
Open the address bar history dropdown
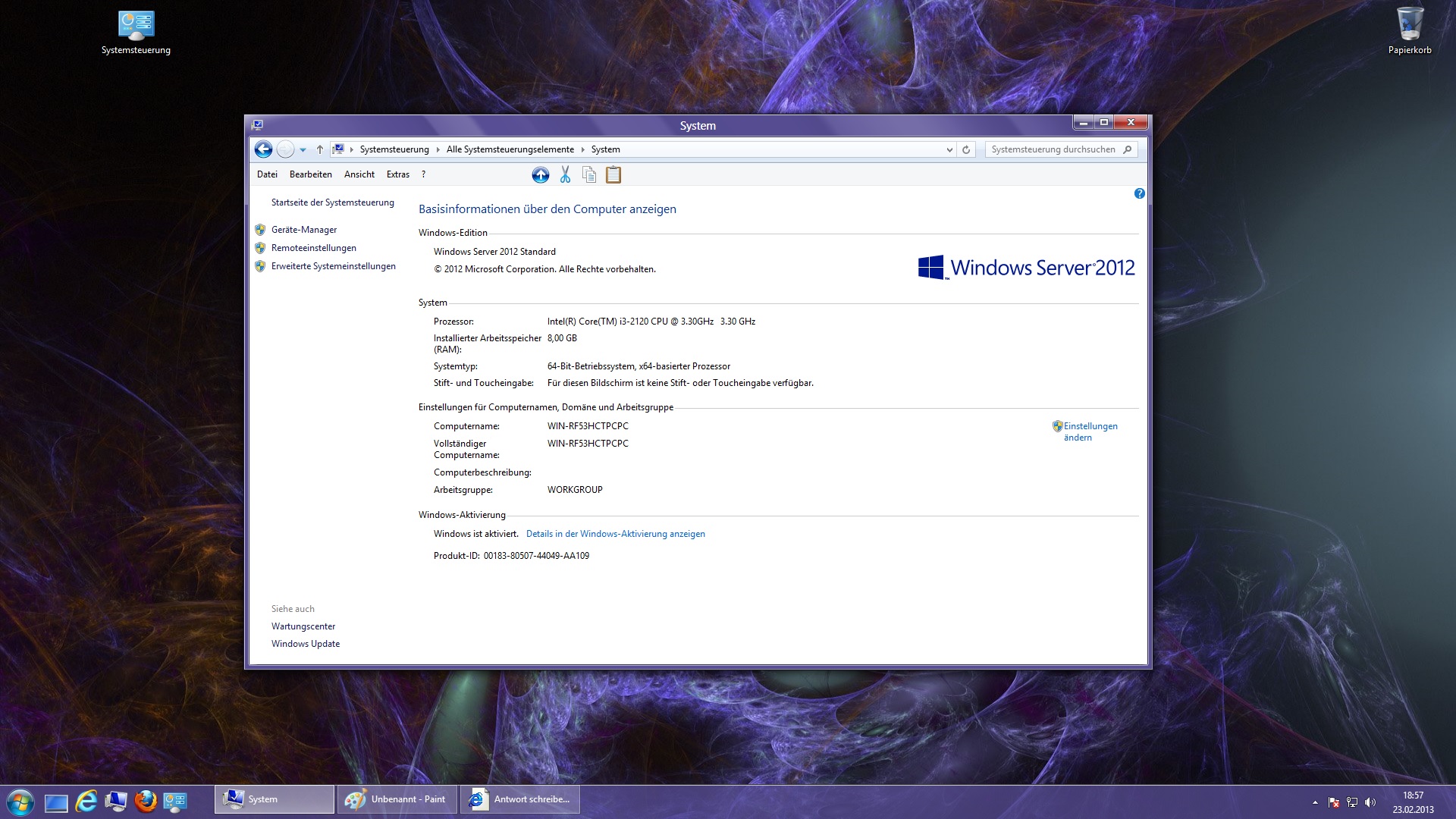click(949, 149)
